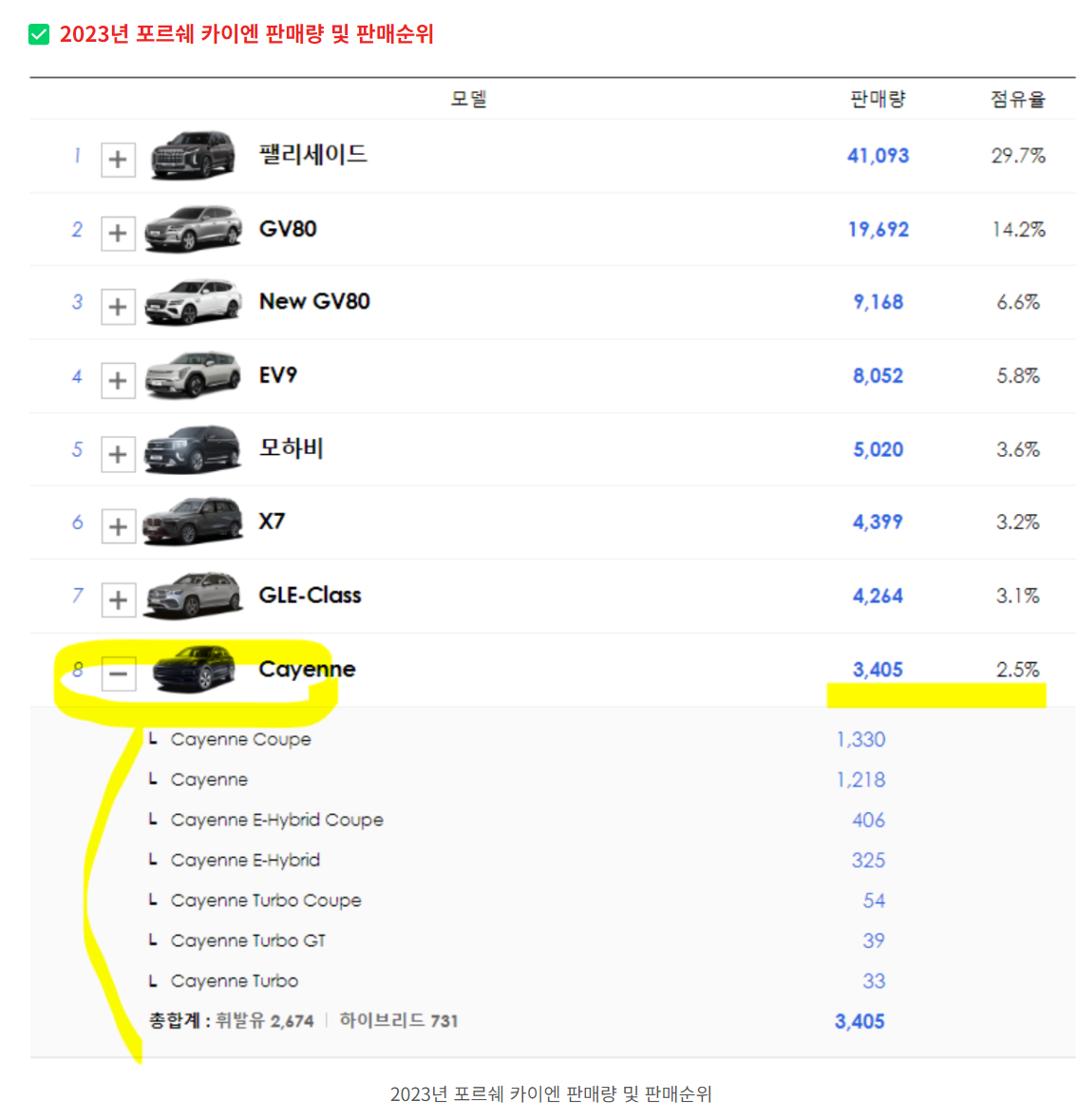The image size is (1077, 1120).
Task: Click the 3,405 figure in Cayenne row
Action: point(878,670)
